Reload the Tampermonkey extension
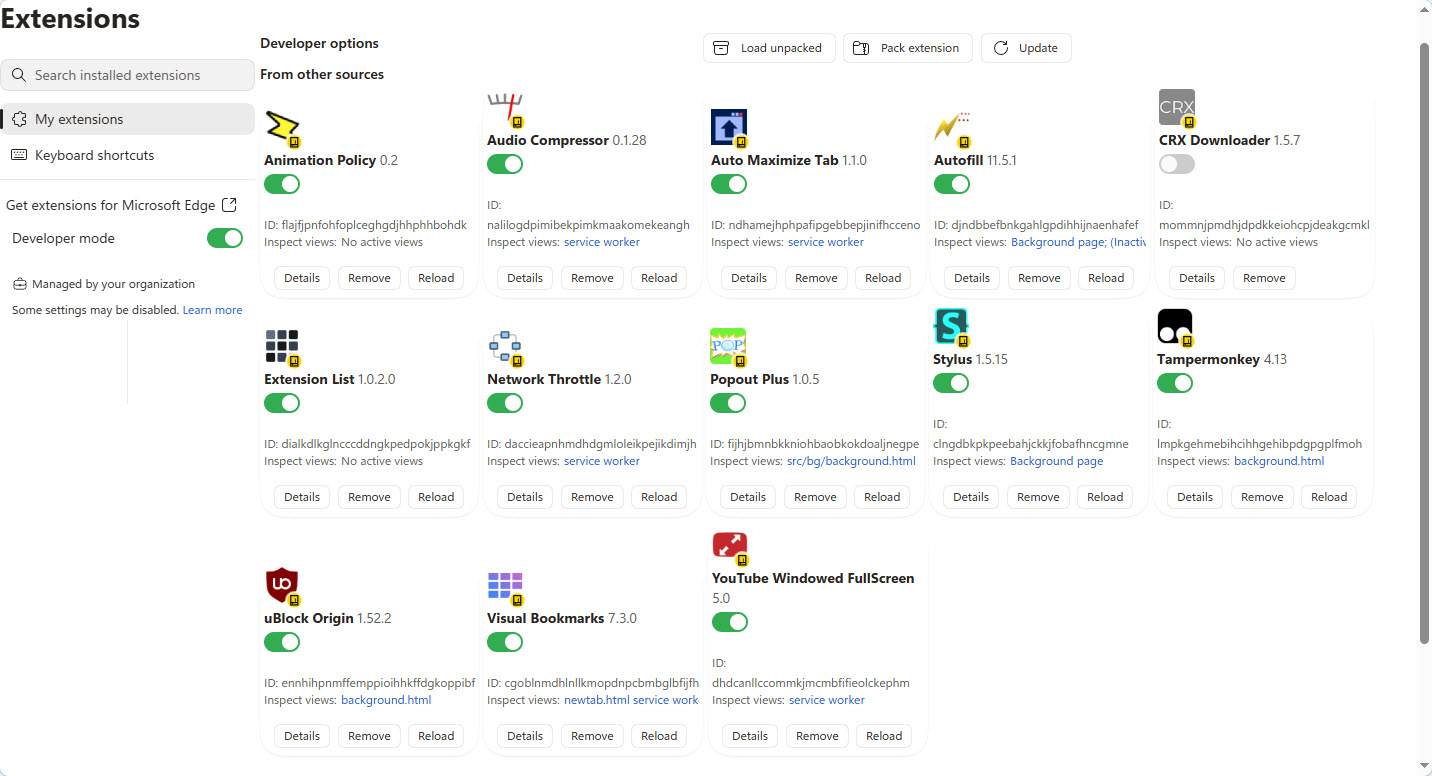This screenshot has height=776, width=1432. tap(1329, 497)
